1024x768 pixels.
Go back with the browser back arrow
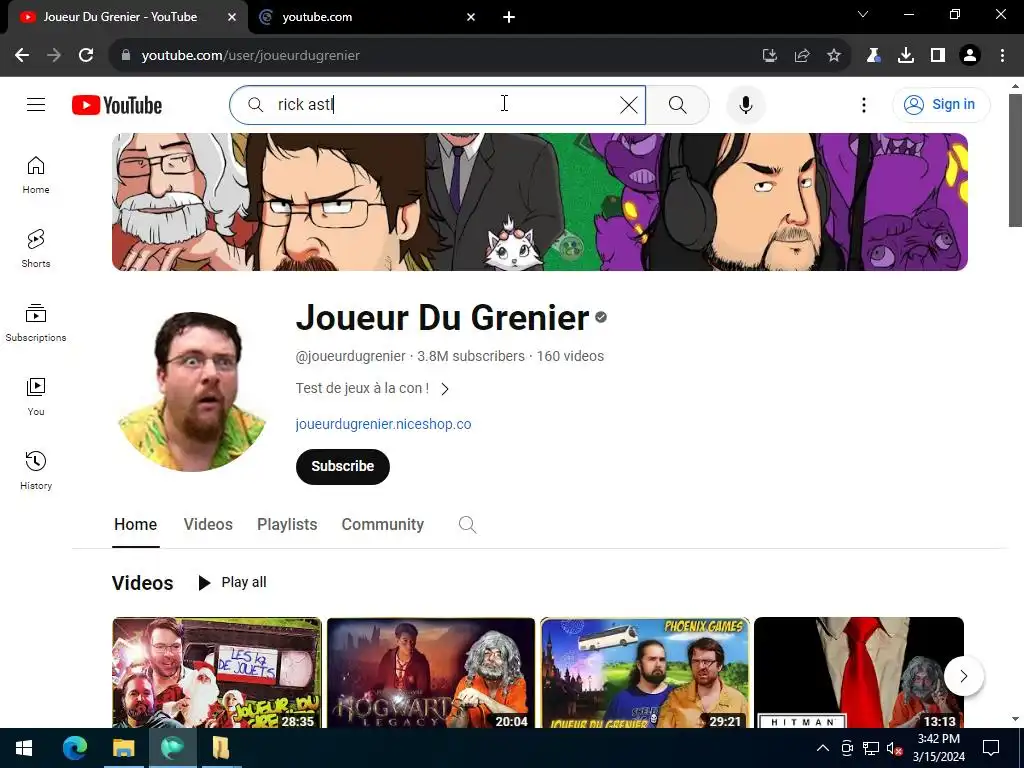(22, 56)
